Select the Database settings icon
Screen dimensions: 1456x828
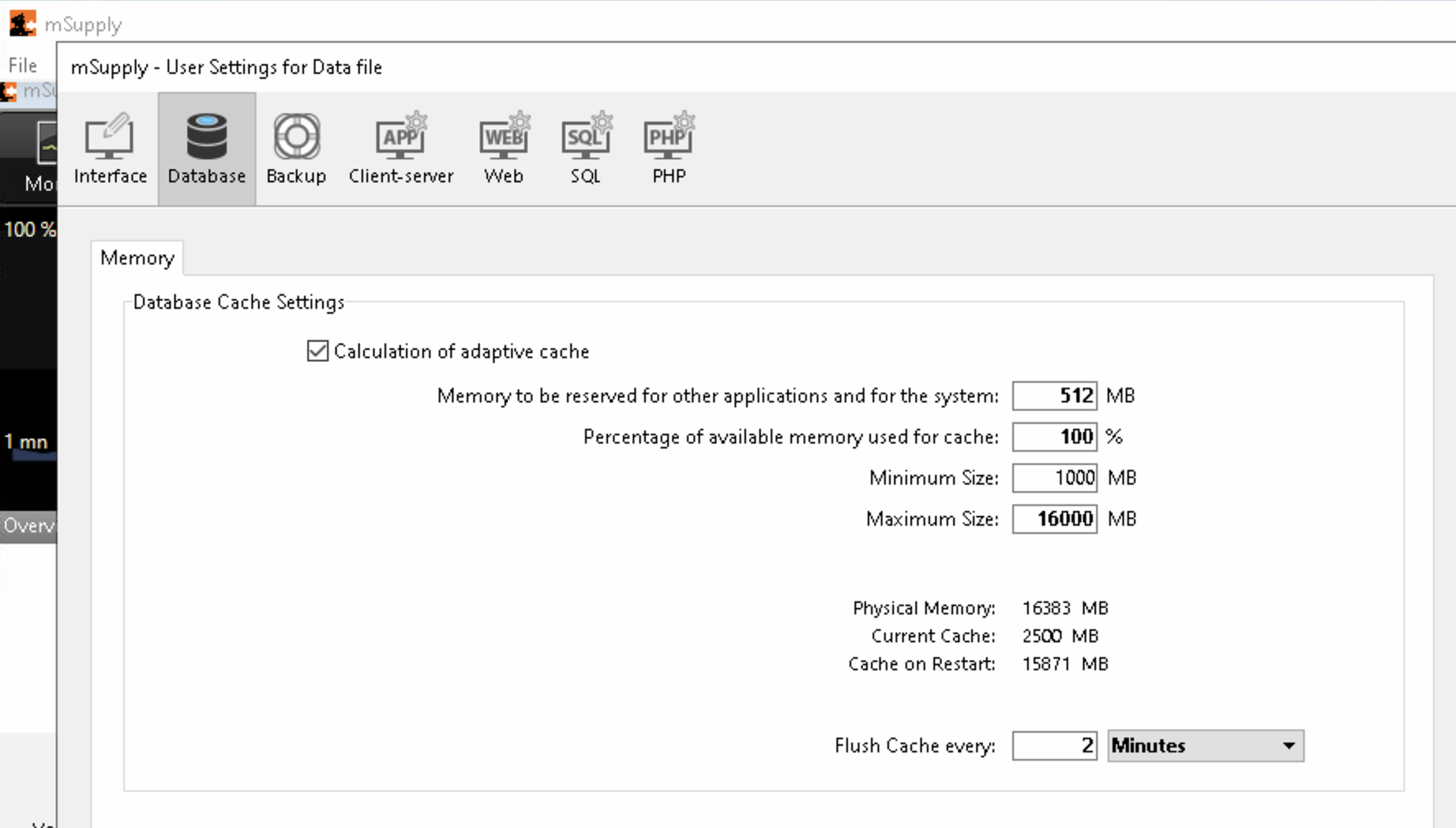(x=206, y=149)
